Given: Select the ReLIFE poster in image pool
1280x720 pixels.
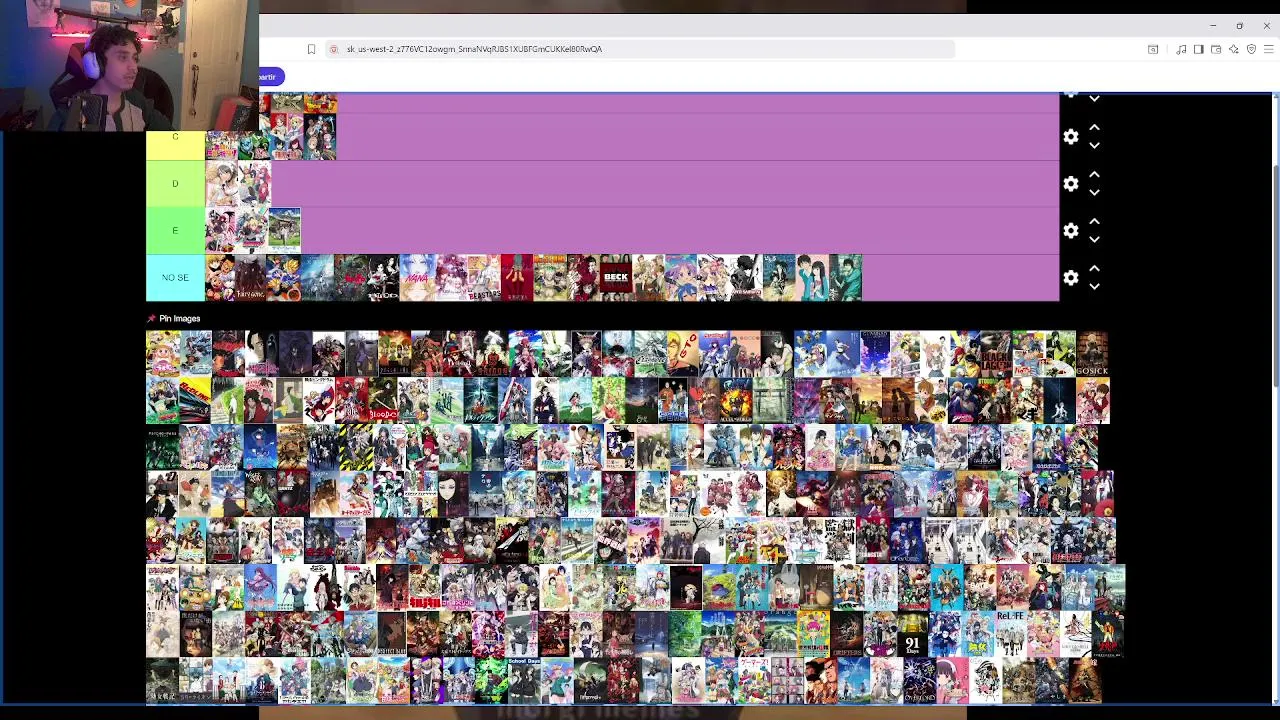Looking at the screenshot, I should (x=1010, y=635).
